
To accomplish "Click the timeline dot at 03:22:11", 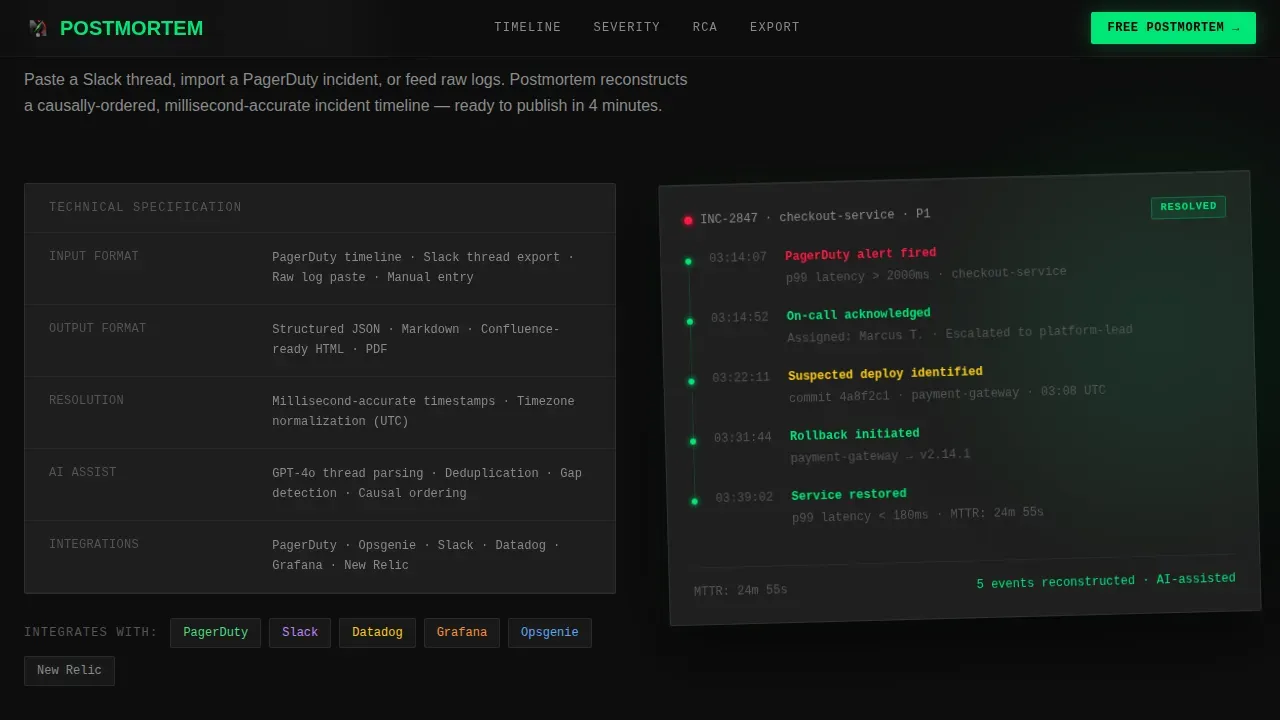I will point(691,381).
